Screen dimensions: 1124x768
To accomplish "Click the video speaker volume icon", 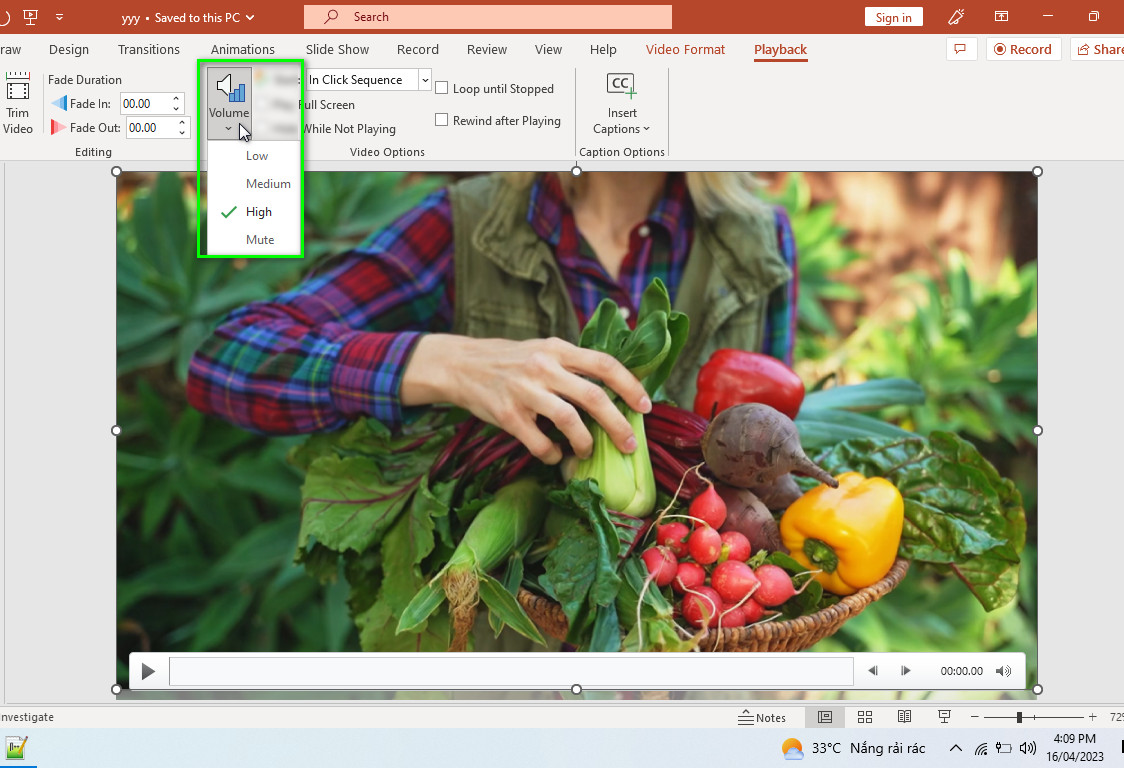I will coord(1003,671).
